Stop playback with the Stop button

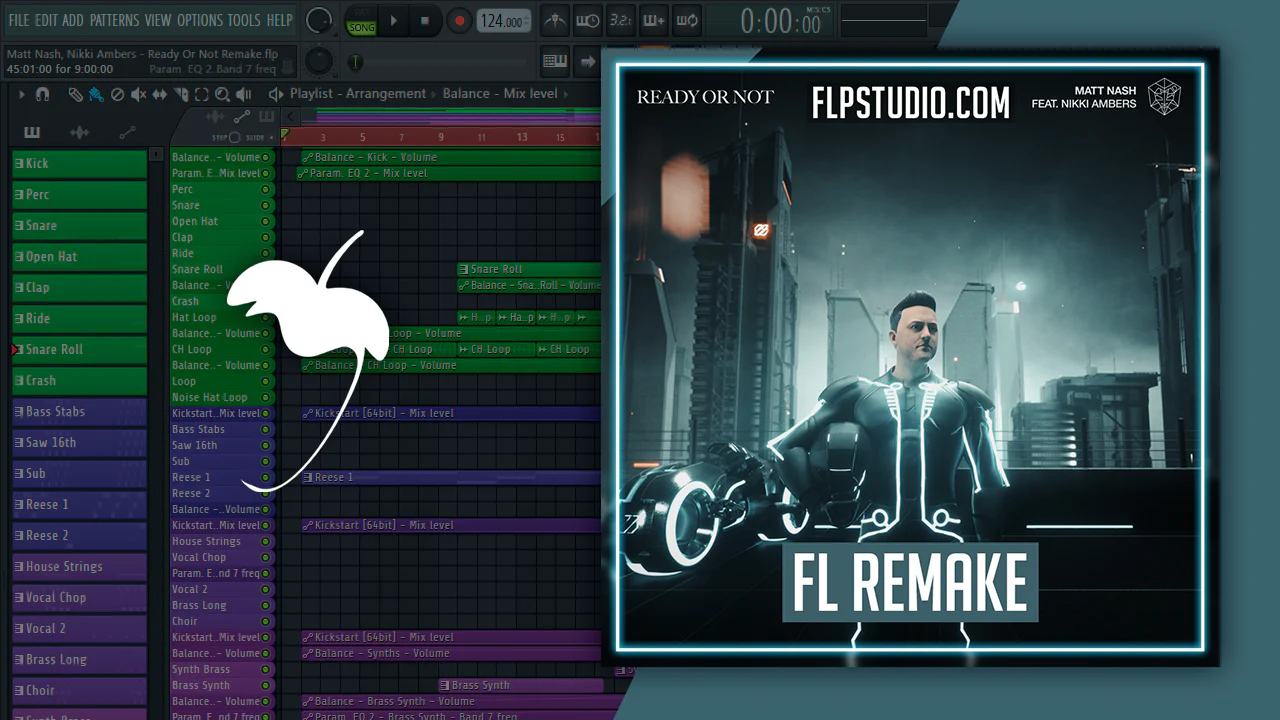[424, 20]
